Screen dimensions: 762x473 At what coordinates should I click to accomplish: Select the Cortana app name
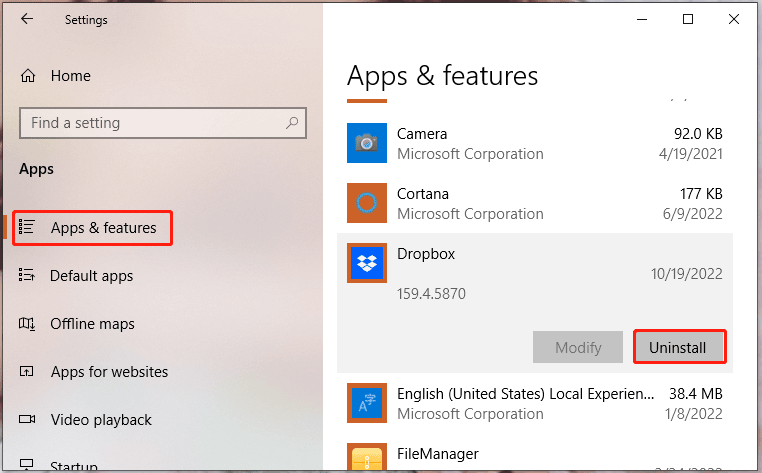(423, 193)
